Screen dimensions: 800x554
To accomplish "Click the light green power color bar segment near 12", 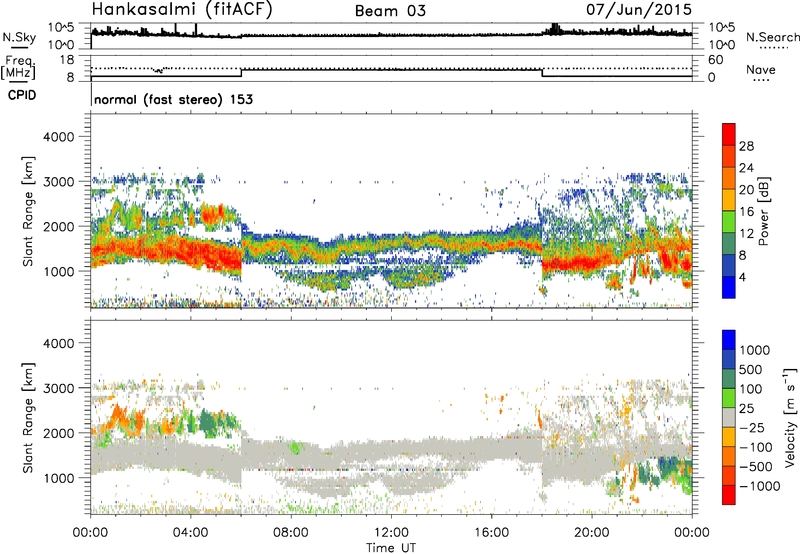I will click(729, 221).
